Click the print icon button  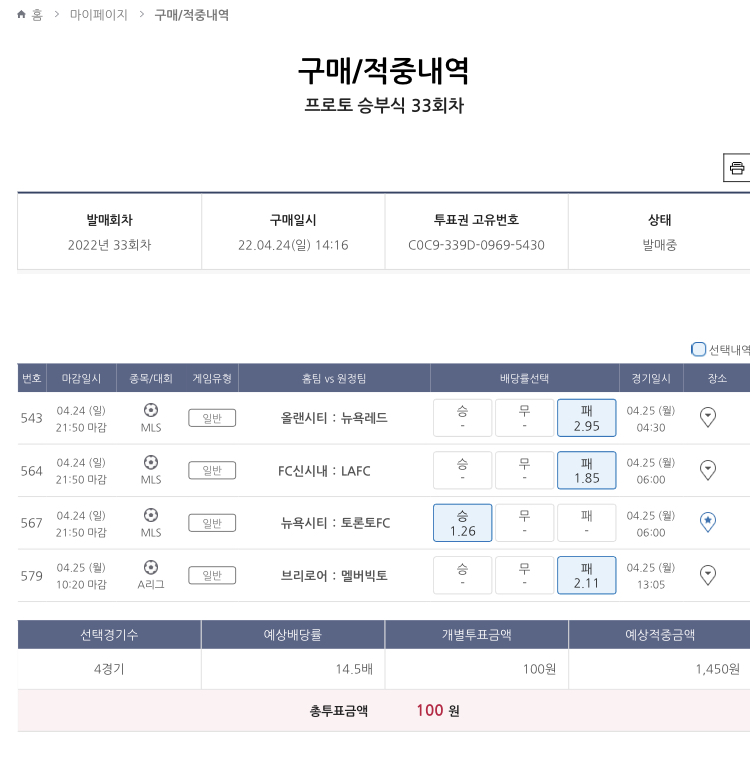(x=736, y=168)
